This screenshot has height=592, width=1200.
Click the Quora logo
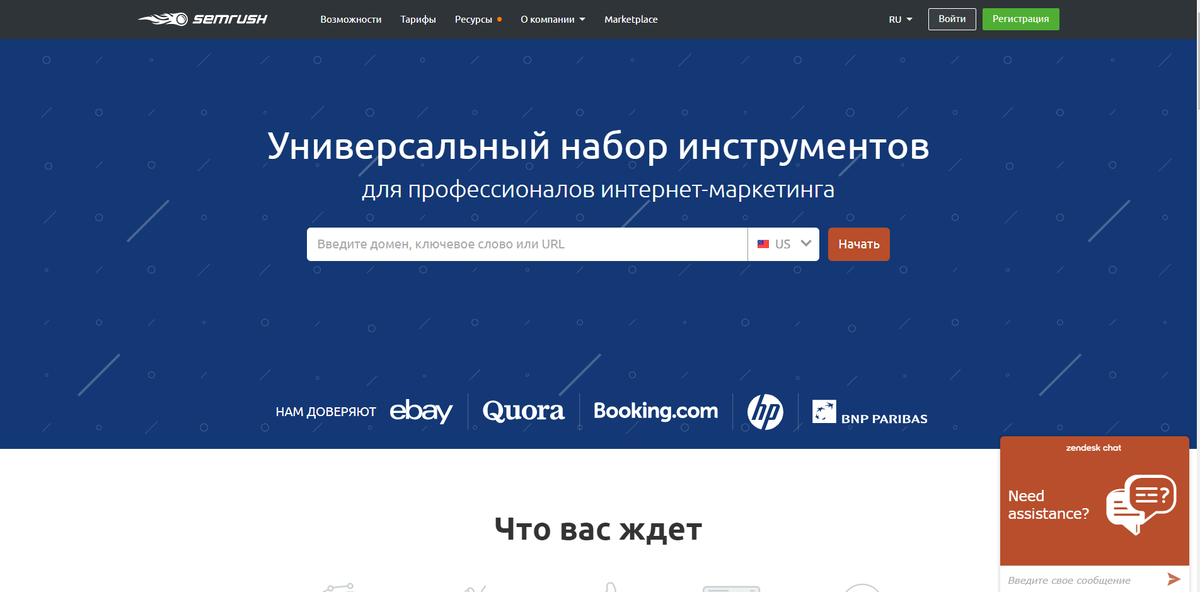click(x=523, y=410)
